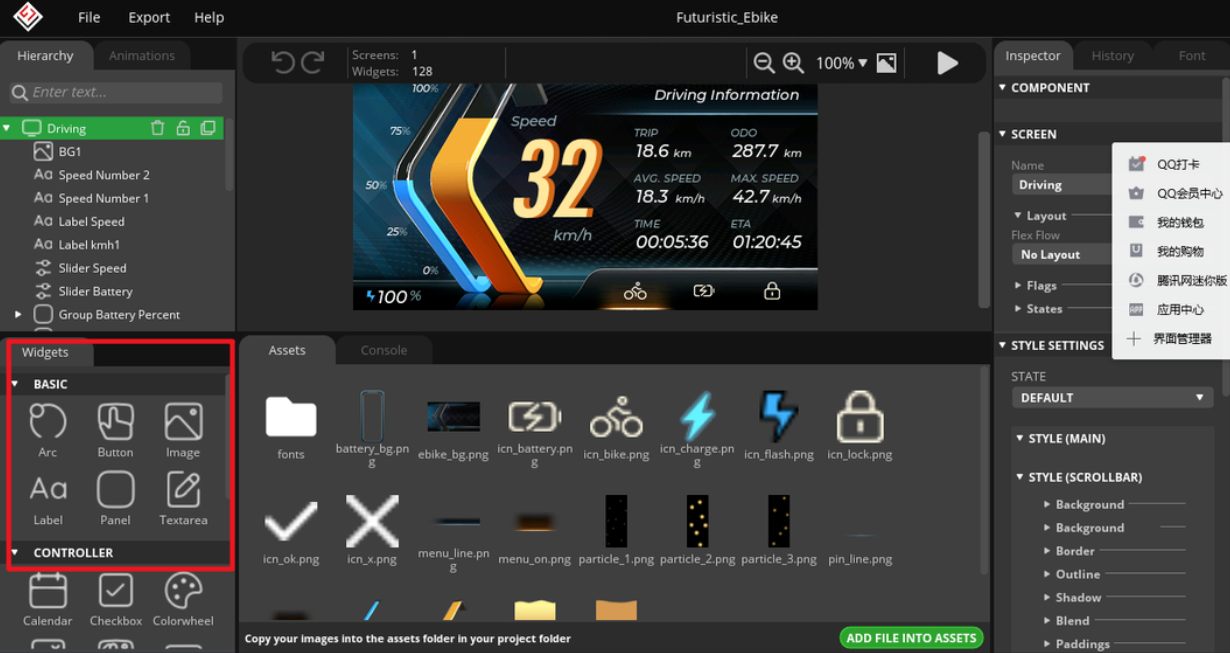
Task: Toggle the lock icon on Driving screen
Action: pyautogui.click(x=183, y=128)
